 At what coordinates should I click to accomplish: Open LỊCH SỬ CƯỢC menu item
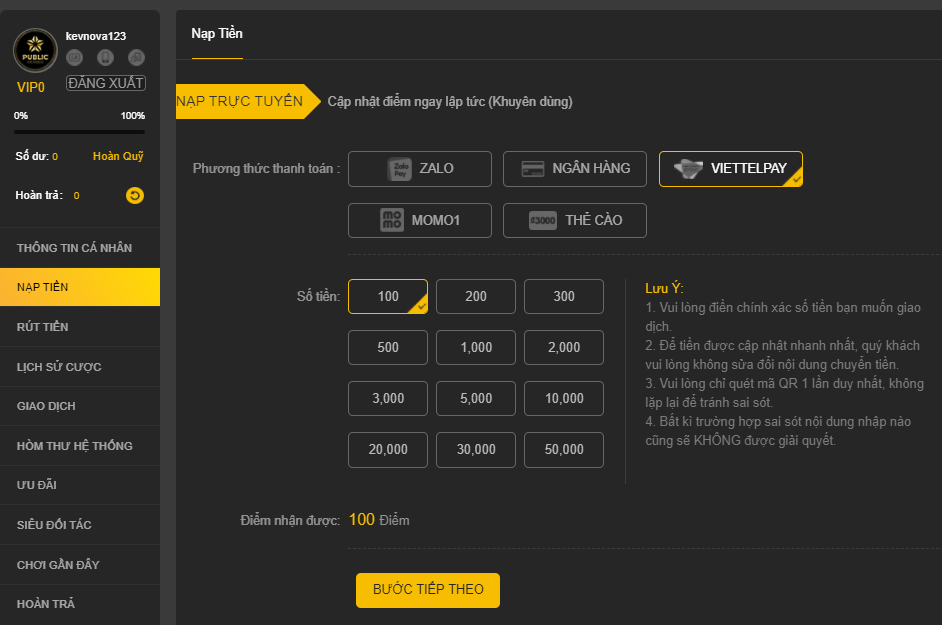(x=80, y=367)
